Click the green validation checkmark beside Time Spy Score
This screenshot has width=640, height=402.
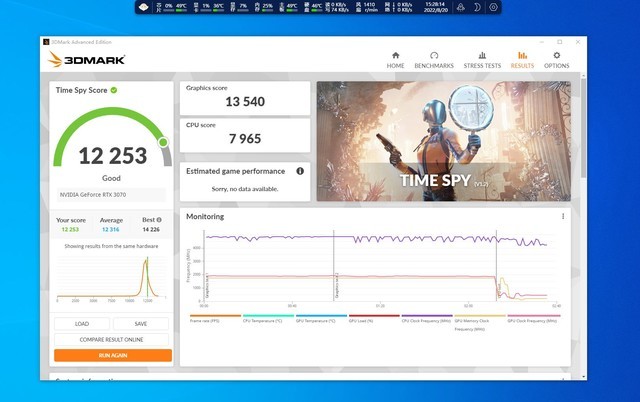coord(114,90)
